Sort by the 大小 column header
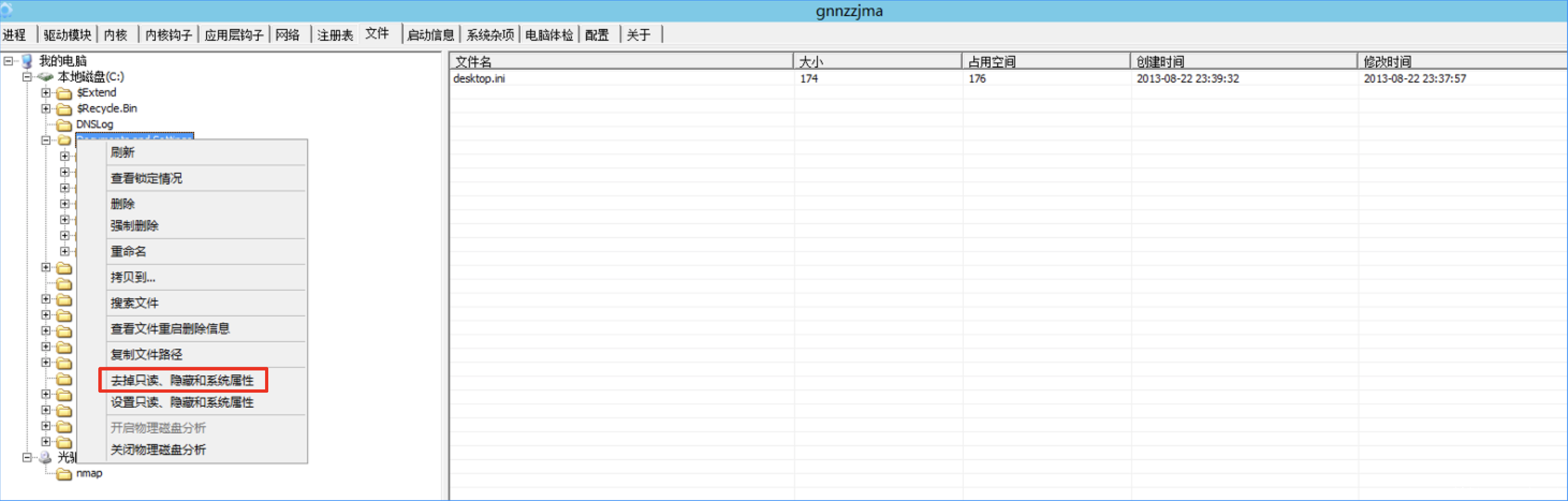The image size is (1568, 501). (878, 62)
